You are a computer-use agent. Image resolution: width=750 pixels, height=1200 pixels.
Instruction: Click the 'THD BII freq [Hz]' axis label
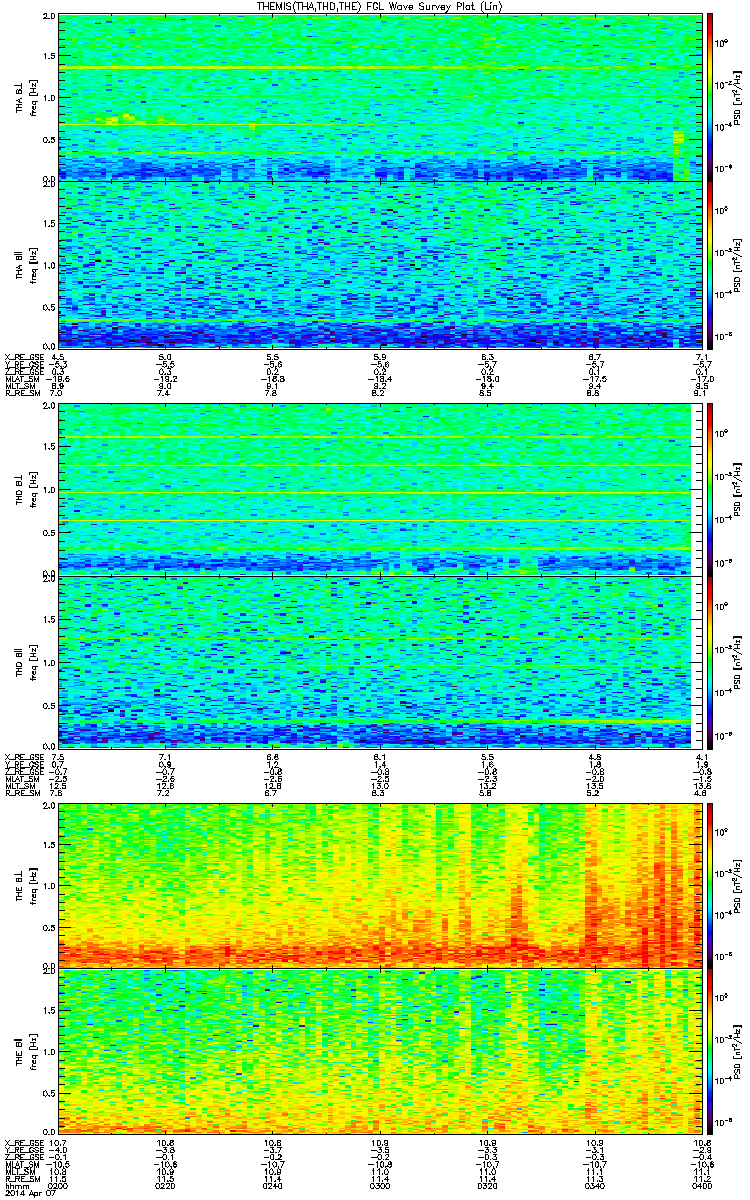25,661
